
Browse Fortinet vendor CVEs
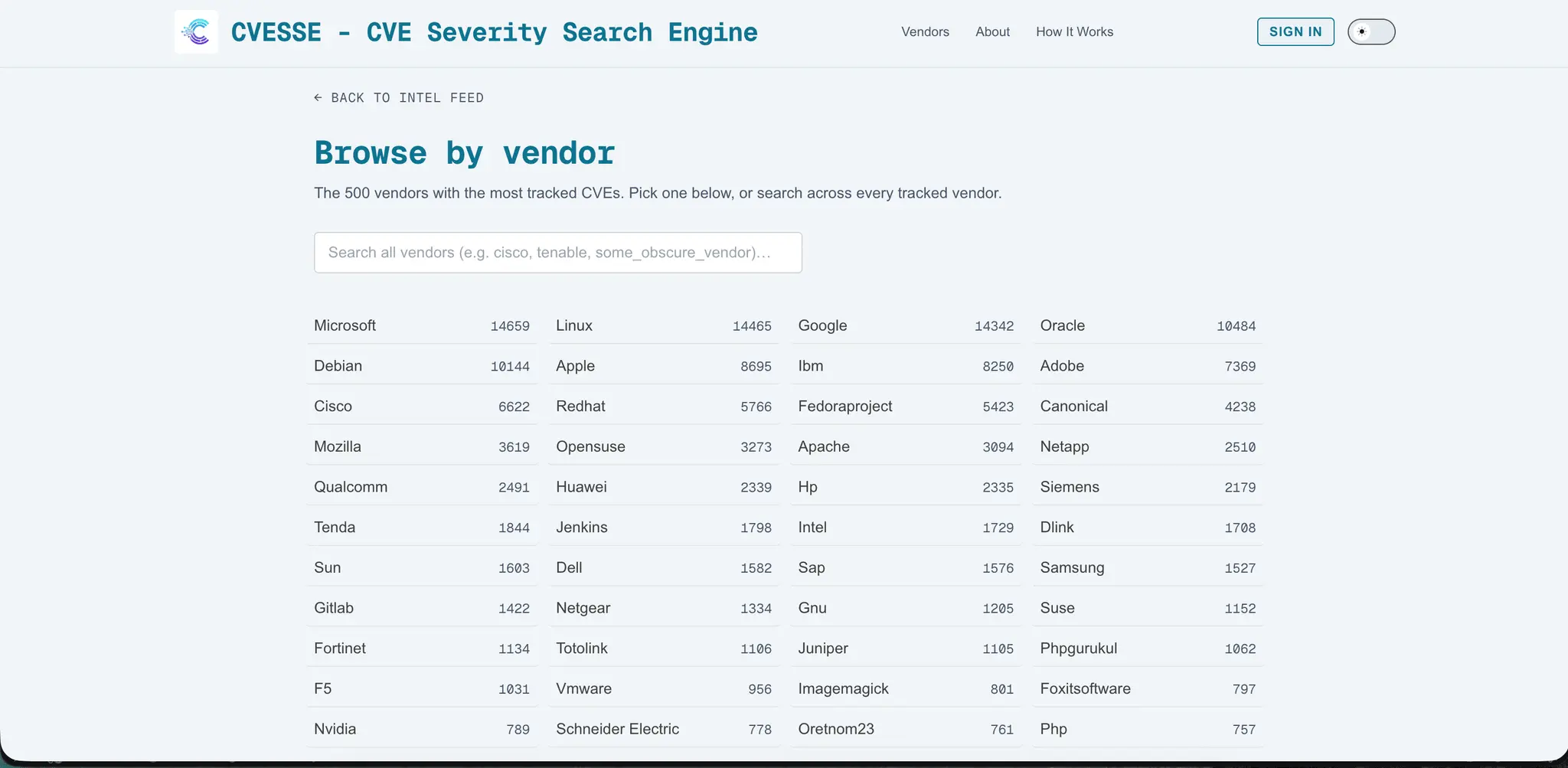coord(422,649)
